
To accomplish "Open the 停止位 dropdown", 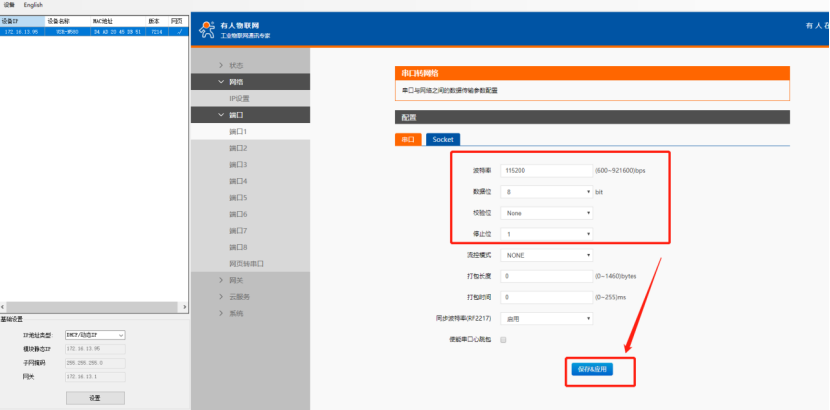I will [547, 233].
